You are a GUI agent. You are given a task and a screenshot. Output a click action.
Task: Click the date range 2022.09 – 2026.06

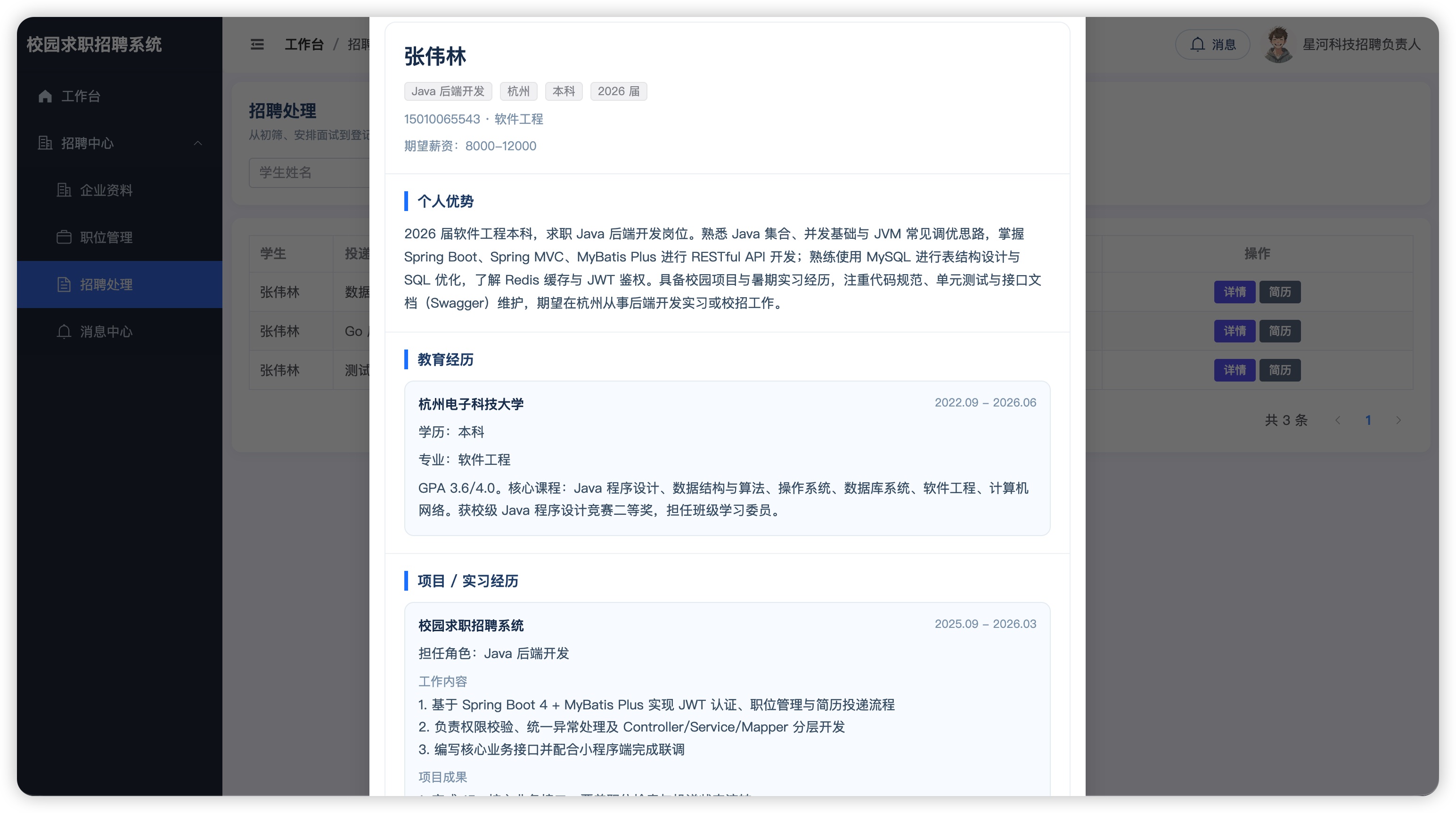click(x=985, y=403)
